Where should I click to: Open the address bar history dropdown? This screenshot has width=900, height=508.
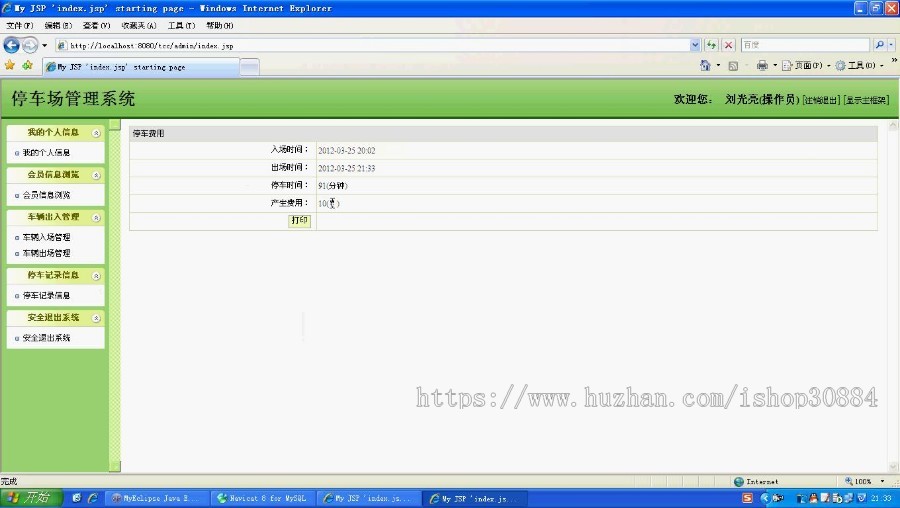[695, 45]
